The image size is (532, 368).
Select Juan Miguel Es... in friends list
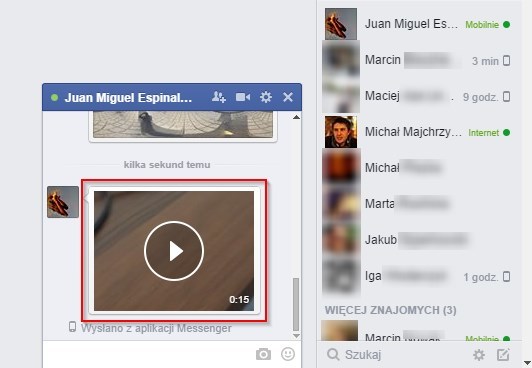[418, 24]
